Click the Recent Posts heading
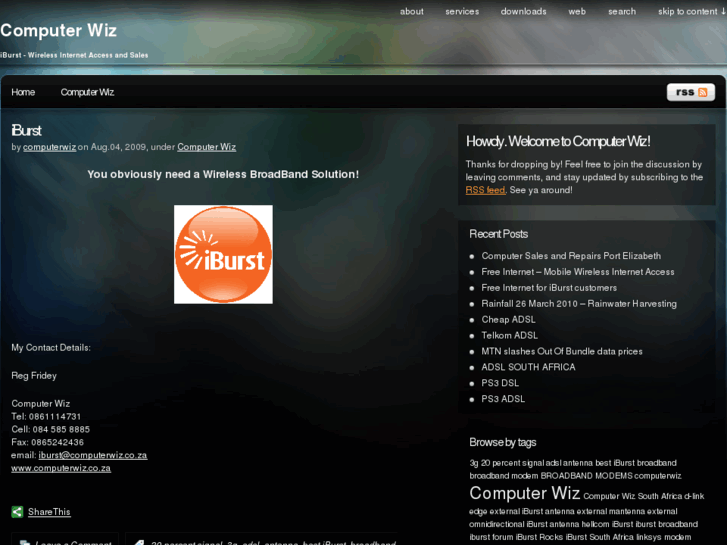 498,234
